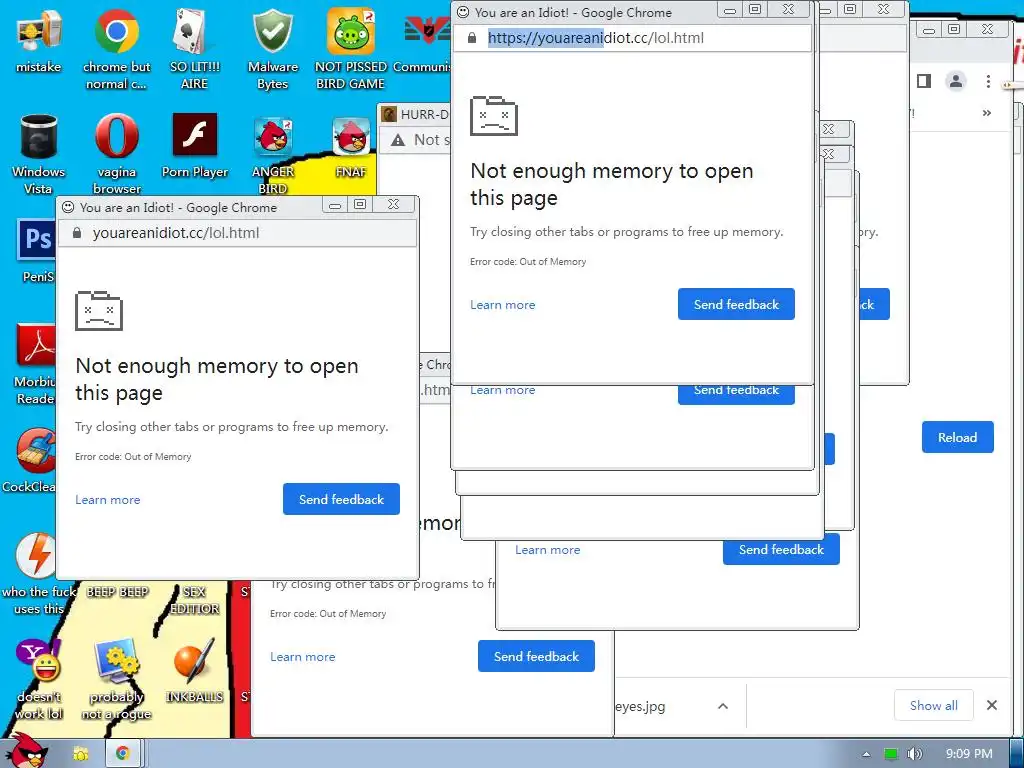
Task: Click the sad folder icon in left popup
Action: pos(99,311)
